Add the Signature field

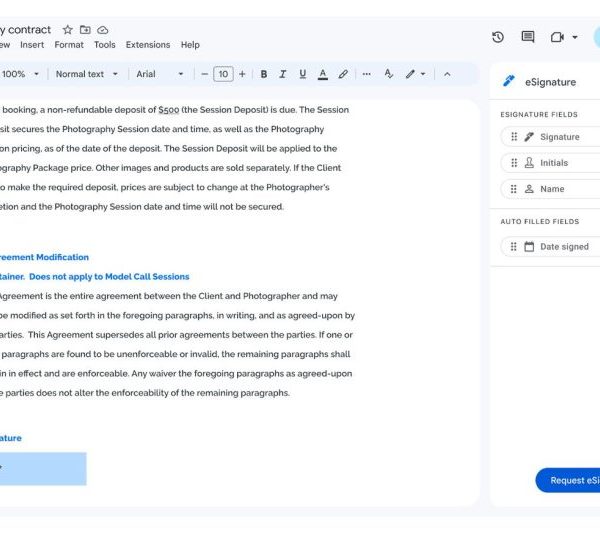point(550,137)
